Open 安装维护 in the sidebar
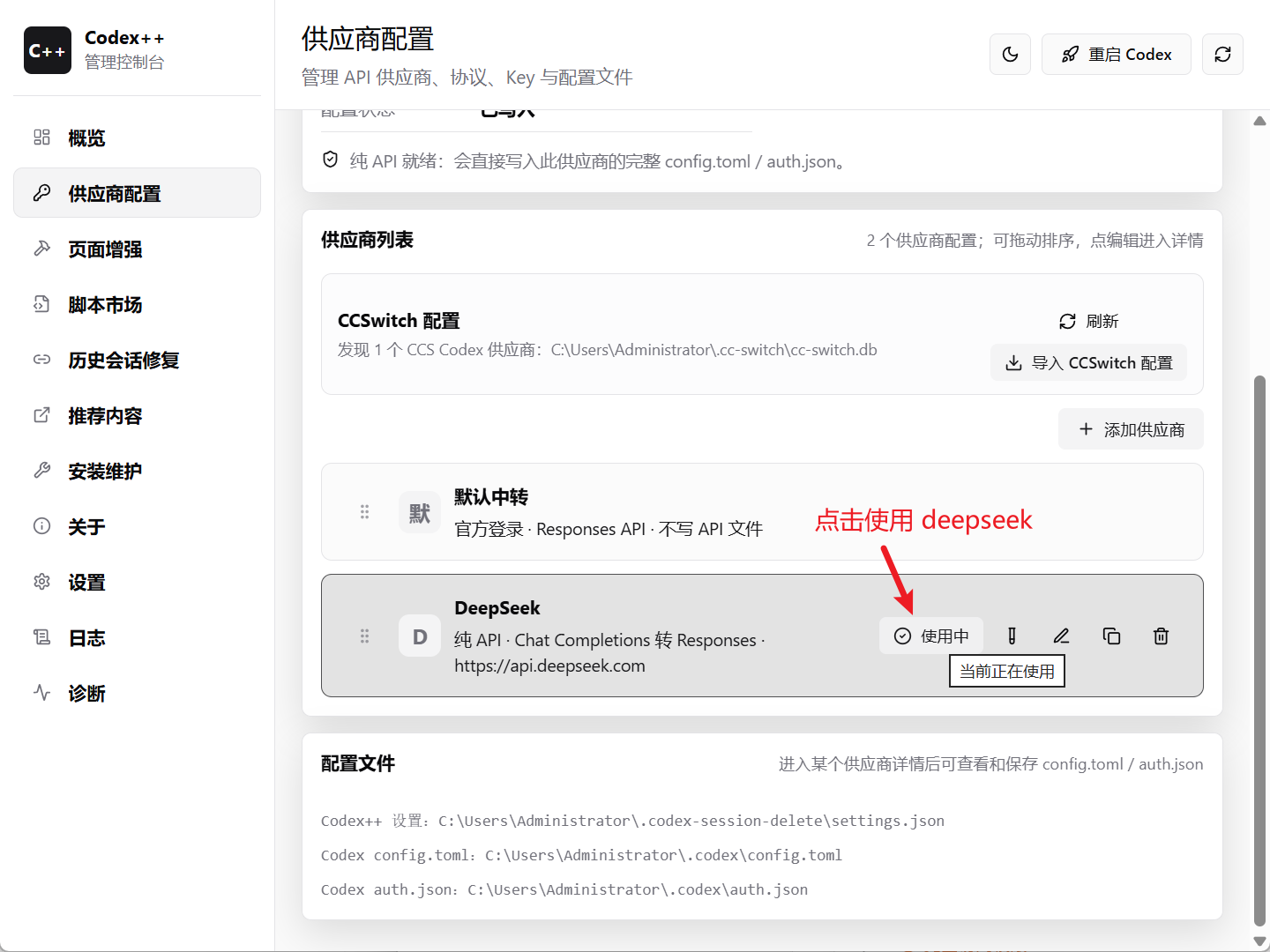The height and width of the screenshot is (952, 1270). point(138,471)
